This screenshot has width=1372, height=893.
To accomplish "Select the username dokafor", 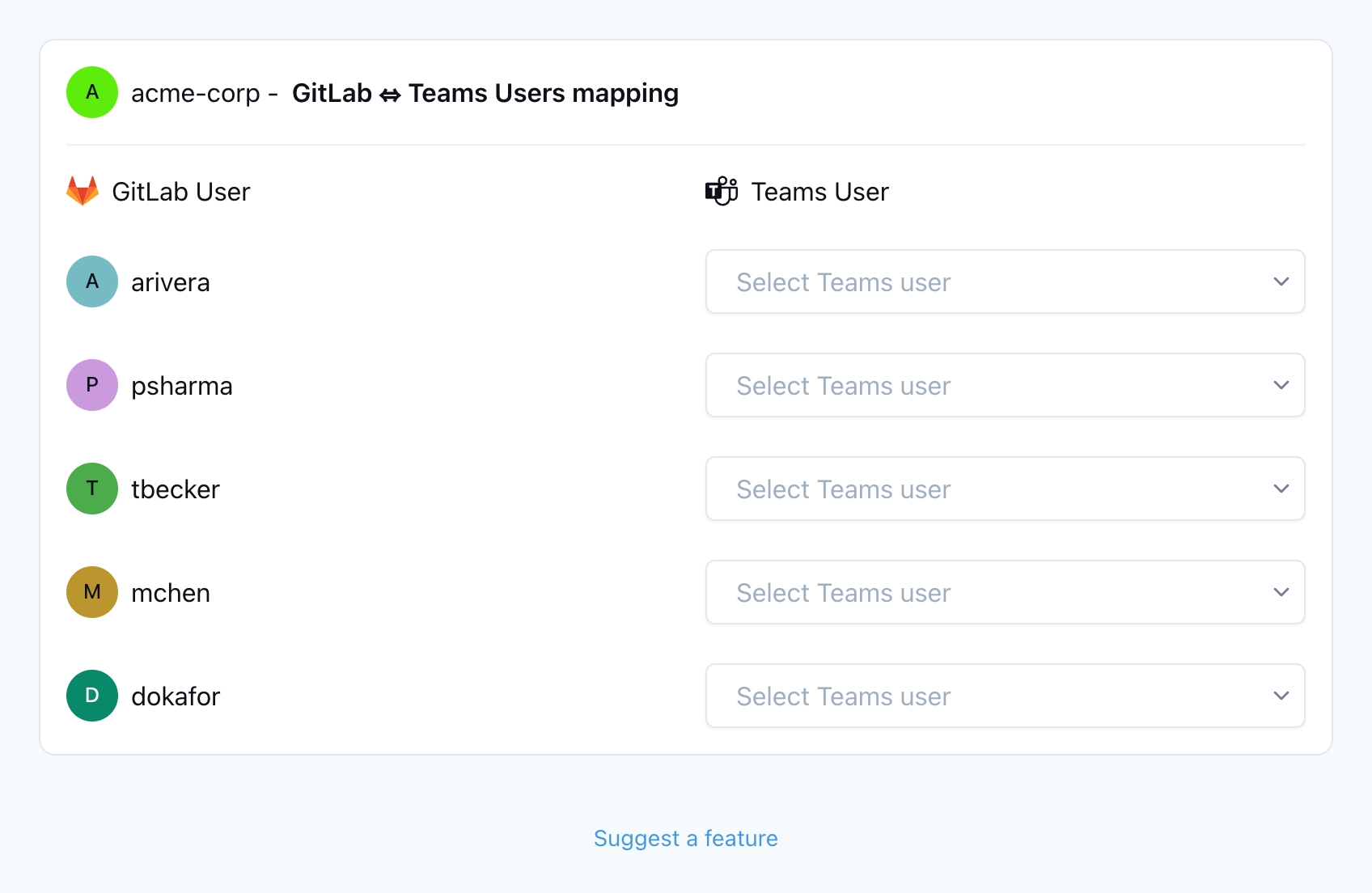I will pyautogui.click(x=176, y=696).
